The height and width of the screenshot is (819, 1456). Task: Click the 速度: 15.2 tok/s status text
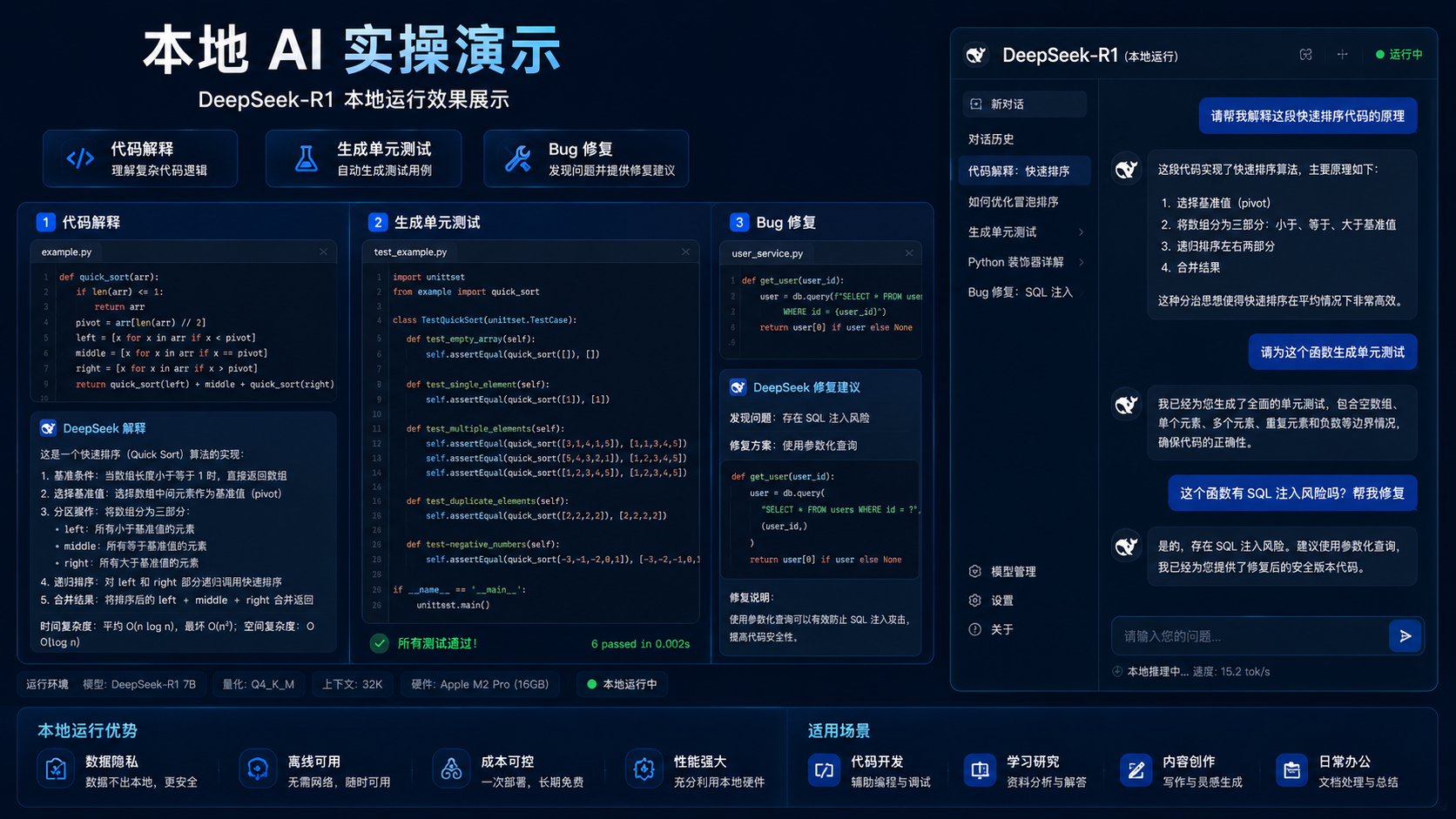click(1231, 671)
